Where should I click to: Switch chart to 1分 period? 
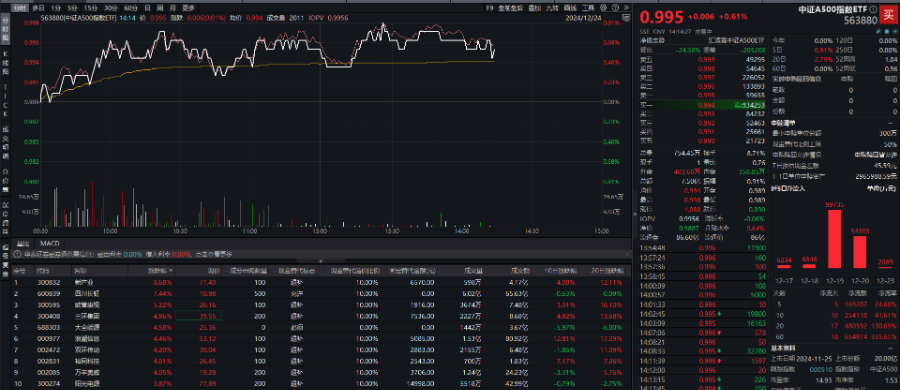tap(55, 8)
